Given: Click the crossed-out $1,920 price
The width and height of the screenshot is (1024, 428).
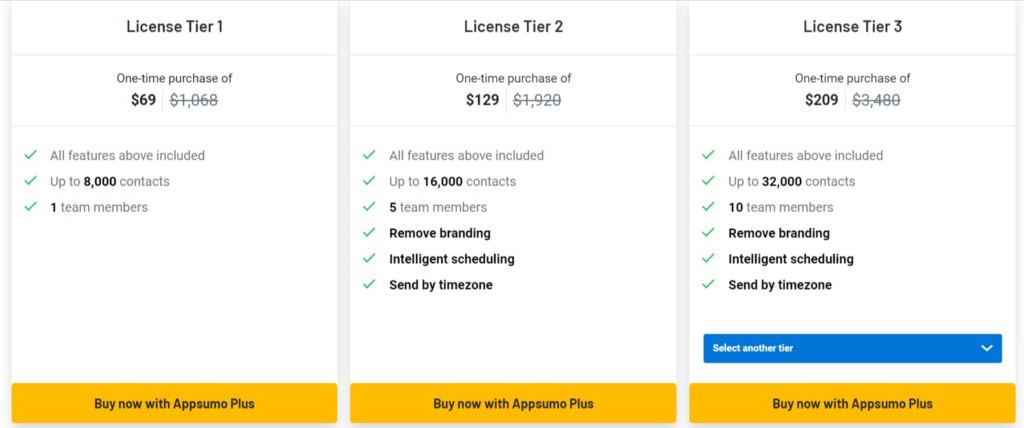Looking at the screenshot, I should click(537, 100).
